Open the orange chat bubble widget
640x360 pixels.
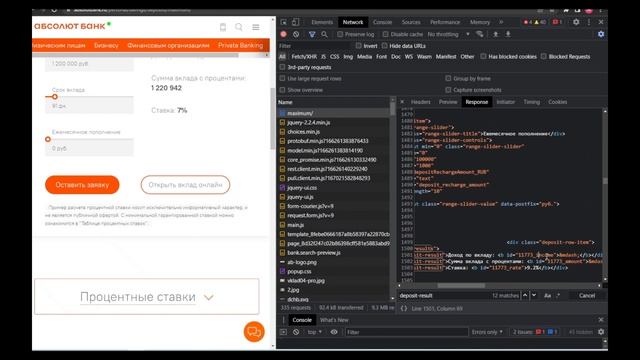tap(254, 331)
